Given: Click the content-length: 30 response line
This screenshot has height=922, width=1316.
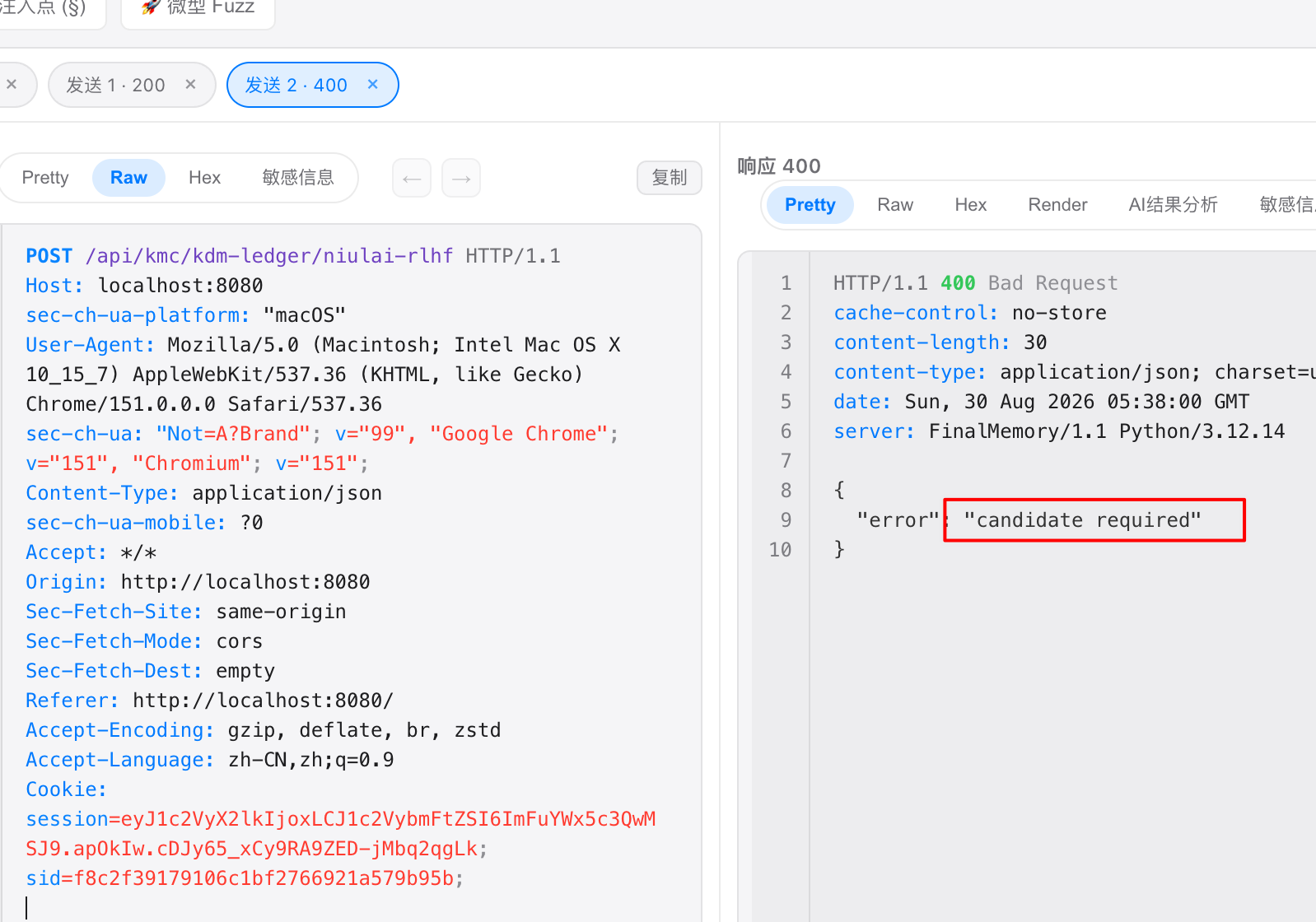Looking at the screenshot, I should 940,342.
